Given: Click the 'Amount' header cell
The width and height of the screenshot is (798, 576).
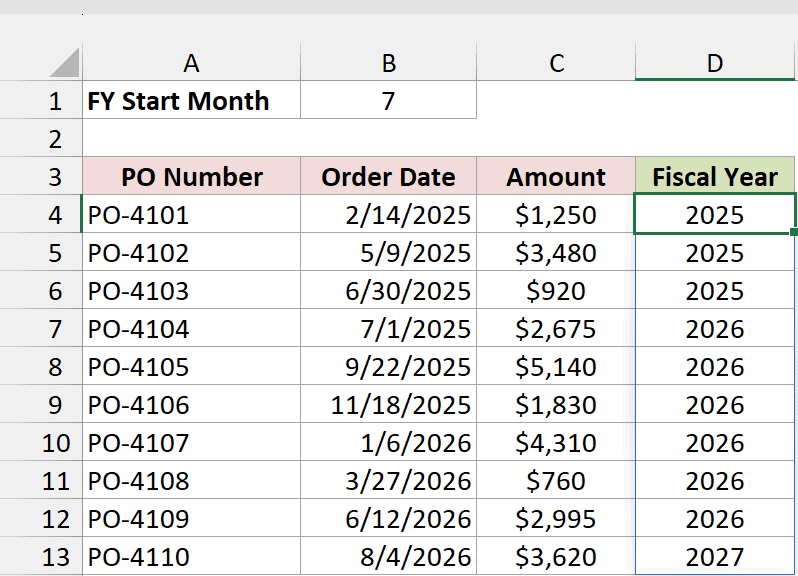Looking at the screenshot, I should coord(556,176).
